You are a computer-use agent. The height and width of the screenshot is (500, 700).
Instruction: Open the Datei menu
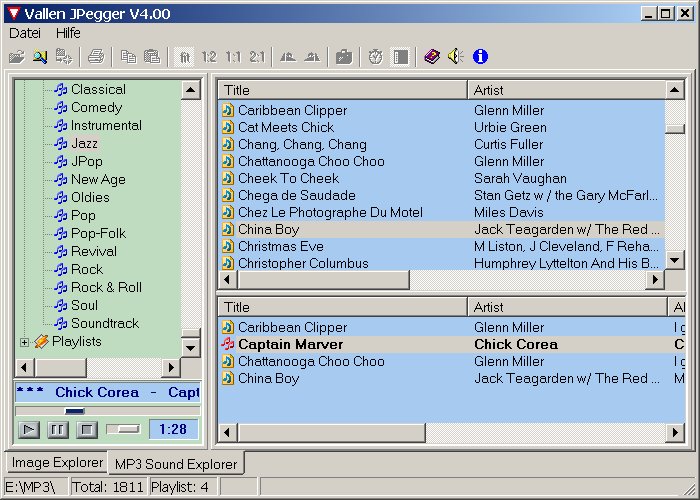point(25,33)
